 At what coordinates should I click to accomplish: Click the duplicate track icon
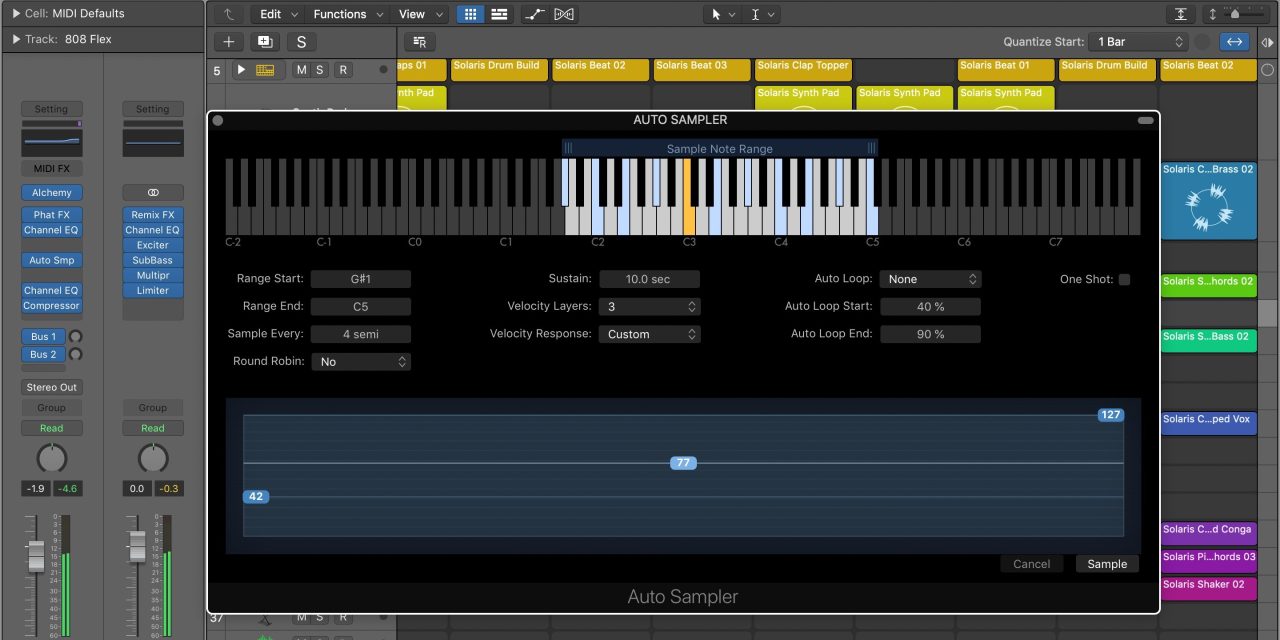(265, 42)
